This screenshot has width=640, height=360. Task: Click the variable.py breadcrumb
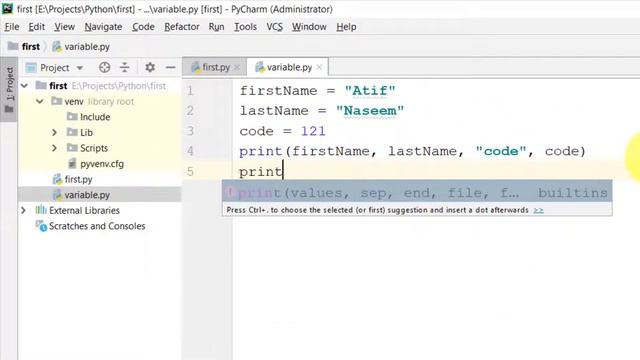81,47
